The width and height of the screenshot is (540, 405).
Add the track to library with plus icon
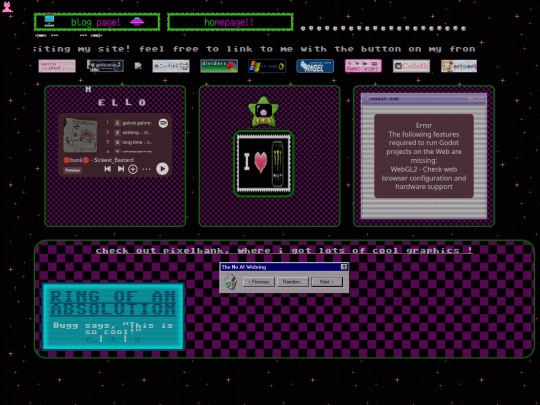click(133, 169)
